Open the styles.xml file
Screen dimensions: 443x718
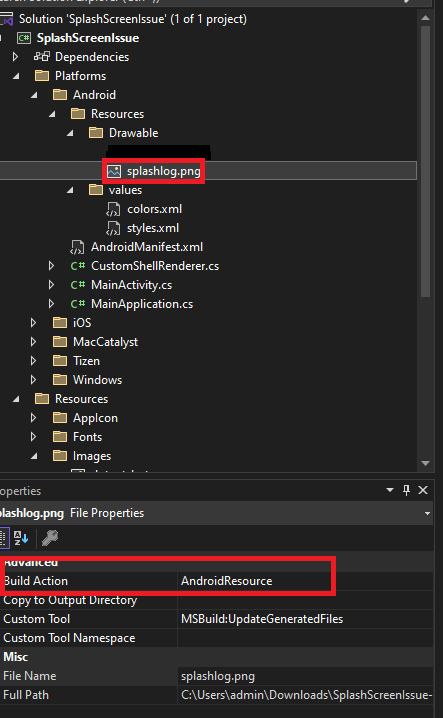[x=153, y=228]
